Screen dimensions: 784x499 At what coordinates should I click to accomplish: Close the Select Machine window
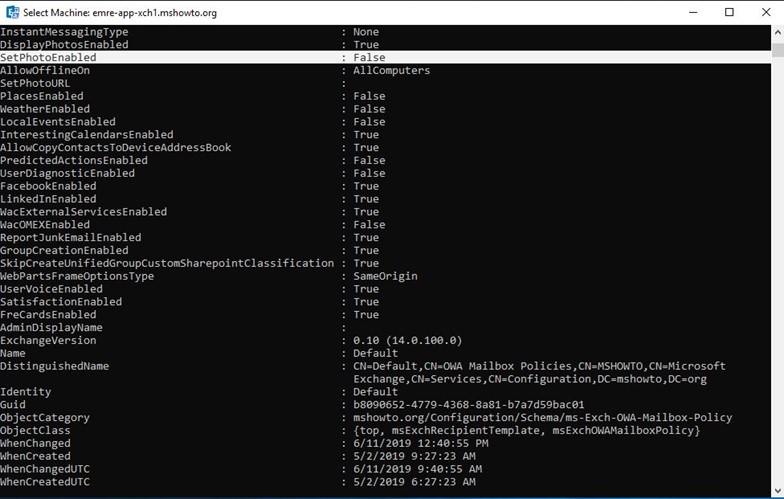pyautogui.click(x=766, y=12)
